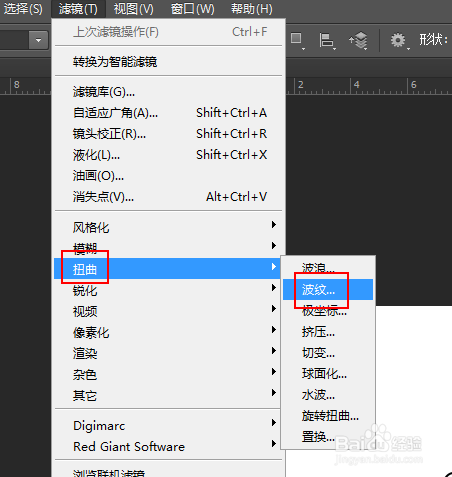Screen dimensions: 452x477
Task: Choose the 球面化... spherize filter
Action: 328,374
